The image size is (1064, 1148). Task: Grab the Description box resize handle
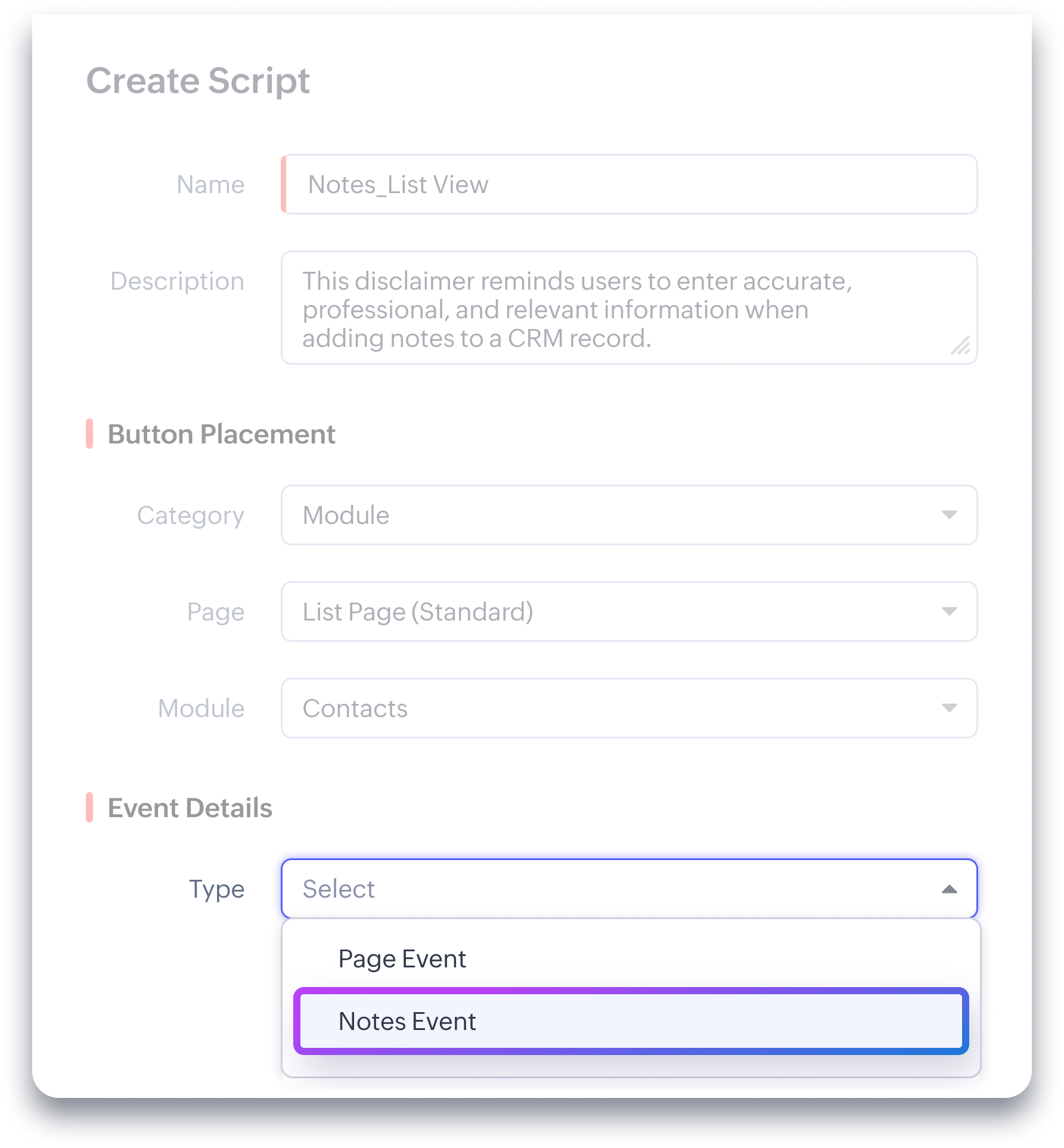coord(960,346)
